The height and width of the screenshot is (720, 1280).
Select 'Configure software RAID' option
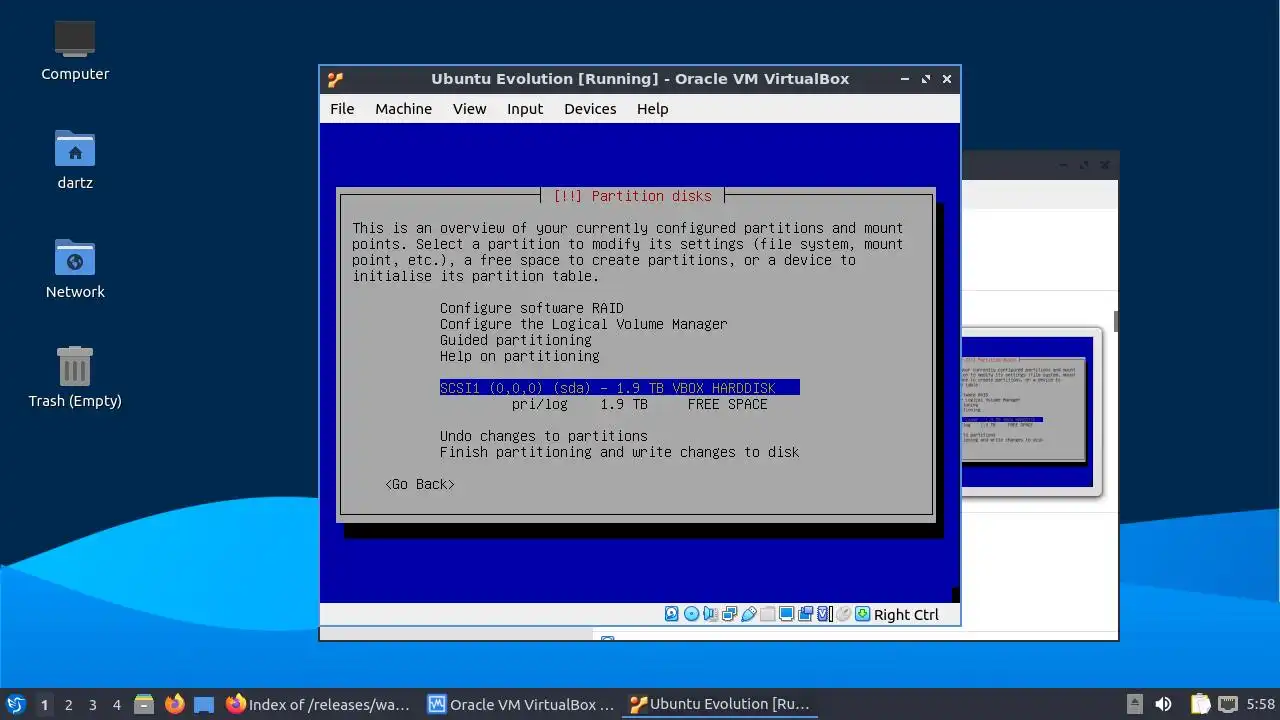(531, 308)
